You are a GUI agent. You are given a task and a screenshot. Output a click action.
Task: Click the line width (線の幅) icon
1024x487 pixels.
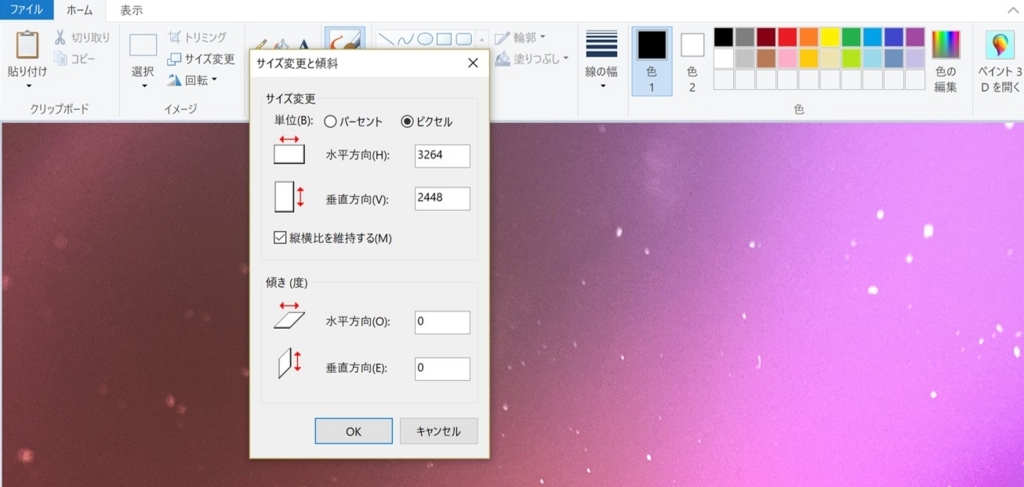pyautogui.click(x=601, y=44)
